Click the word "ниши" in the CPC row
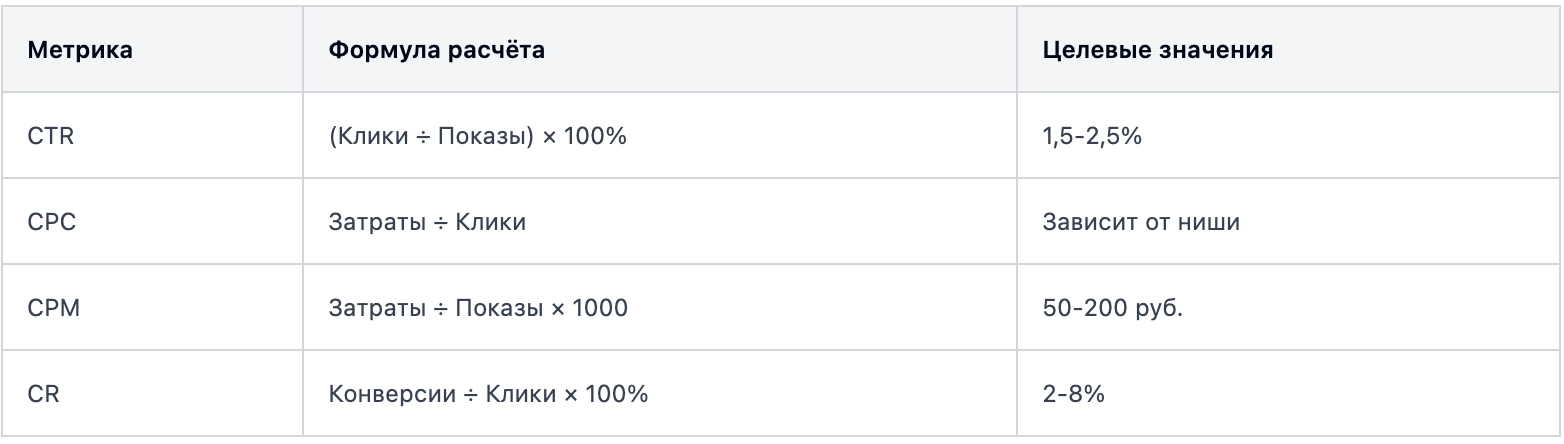 click(1213, 222)
